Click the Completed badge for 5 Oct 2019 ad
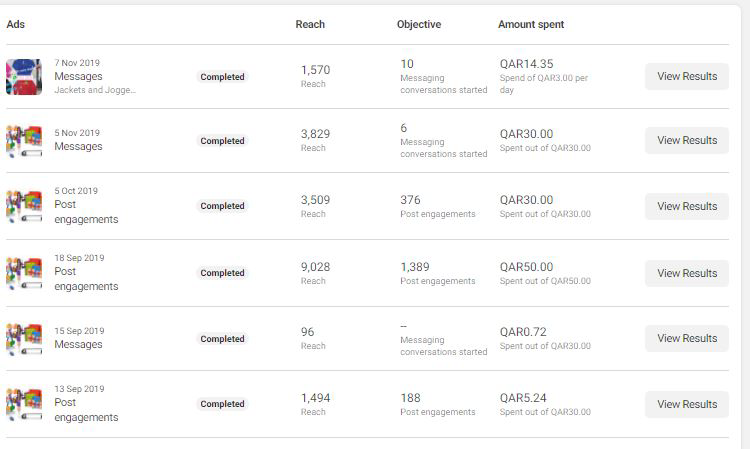Image resolution: width=750 pixels, height=449 pixels. coord(222,206)
